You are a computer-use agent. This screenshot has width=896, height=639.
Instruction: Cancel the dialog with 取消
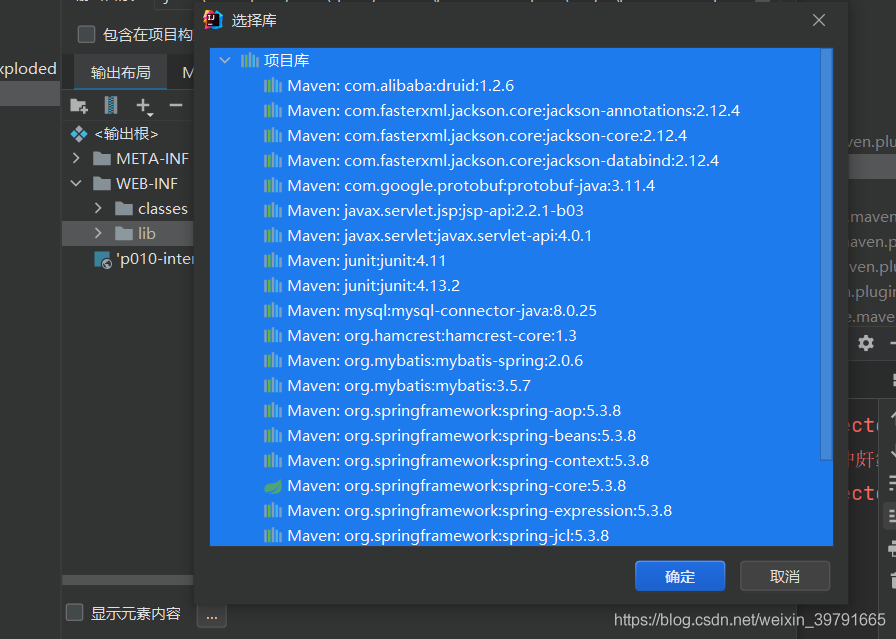click(785, 576)
